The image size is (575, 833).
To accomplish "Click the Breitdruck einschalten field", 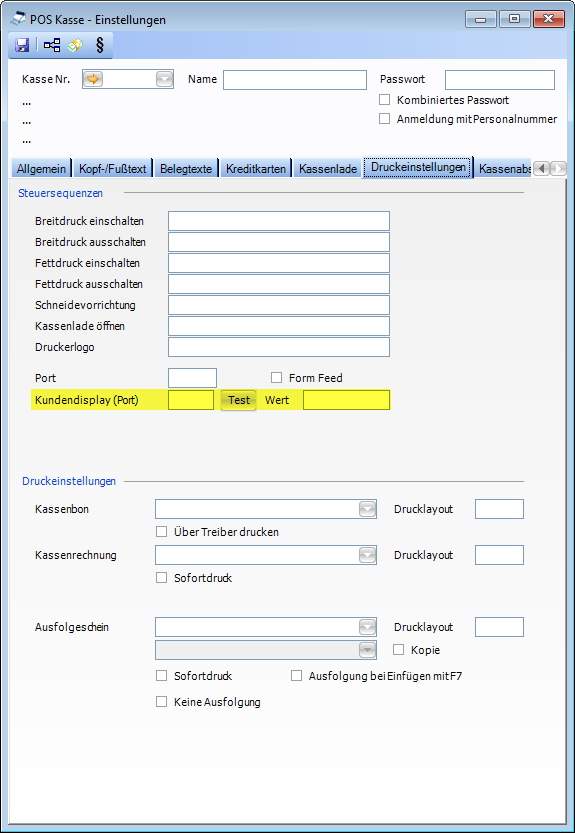I will (x=279, y=221).
